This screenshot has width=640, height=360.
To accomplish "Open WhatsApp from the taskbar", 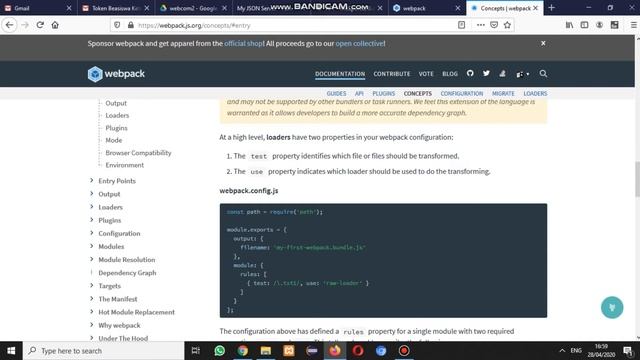I will [x=220, y=351].
